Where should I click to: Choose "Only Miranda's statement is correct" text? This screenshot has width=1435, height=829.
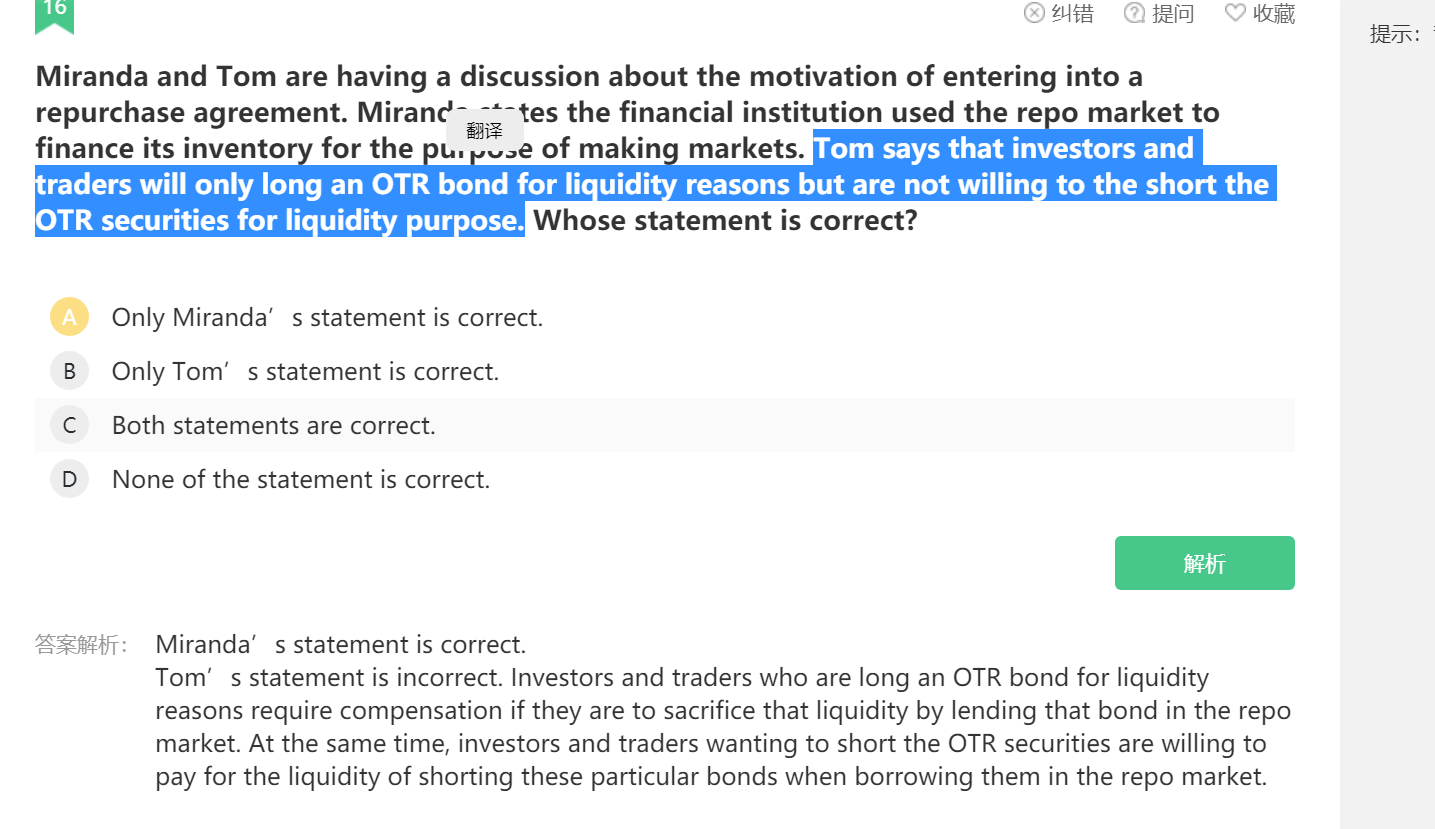click(327, 317)
